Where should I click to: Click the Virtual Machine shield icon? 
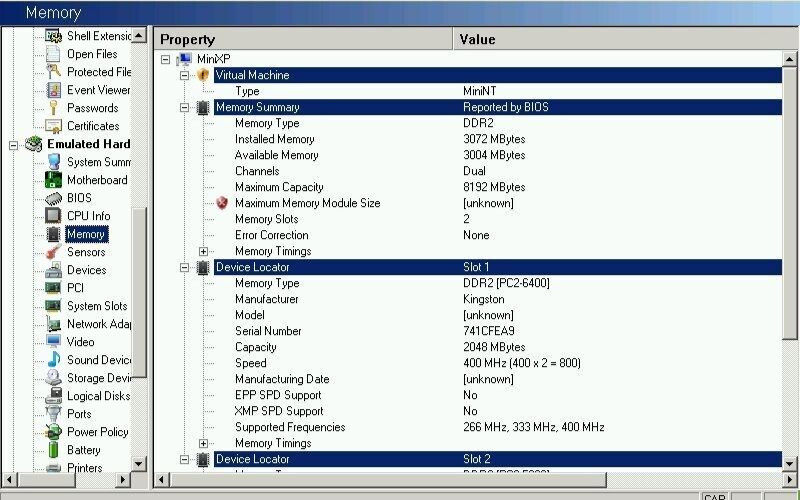coord(203,75)
